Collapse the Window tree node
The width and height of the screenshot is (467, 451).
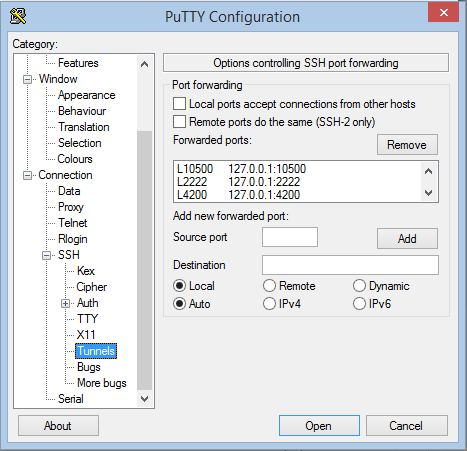coord(27,79)
